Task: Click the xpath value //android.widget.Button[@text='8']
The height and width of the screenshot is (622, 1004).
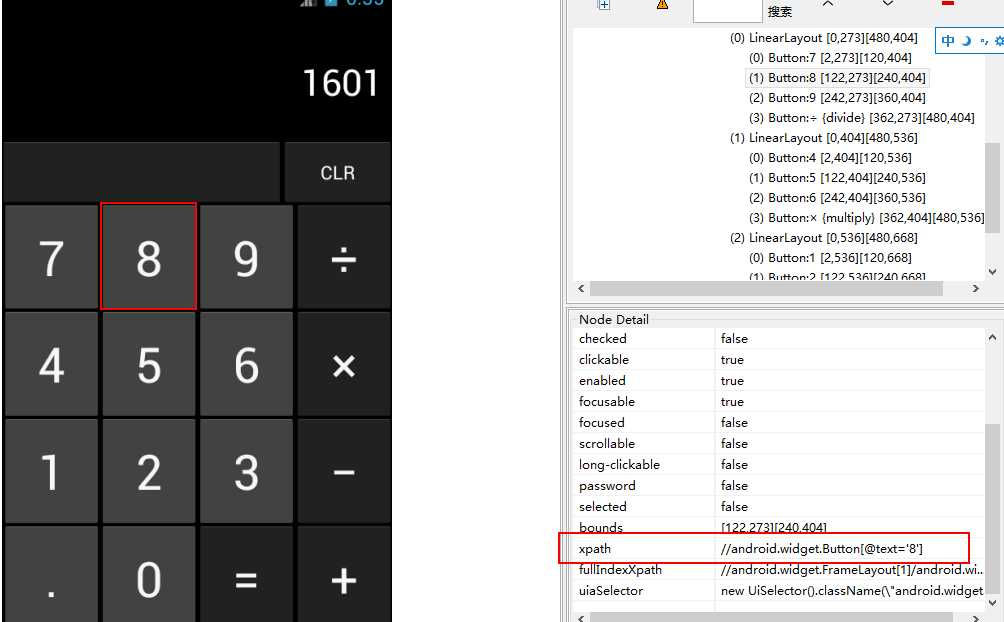Action: click(x=822, y=548)
